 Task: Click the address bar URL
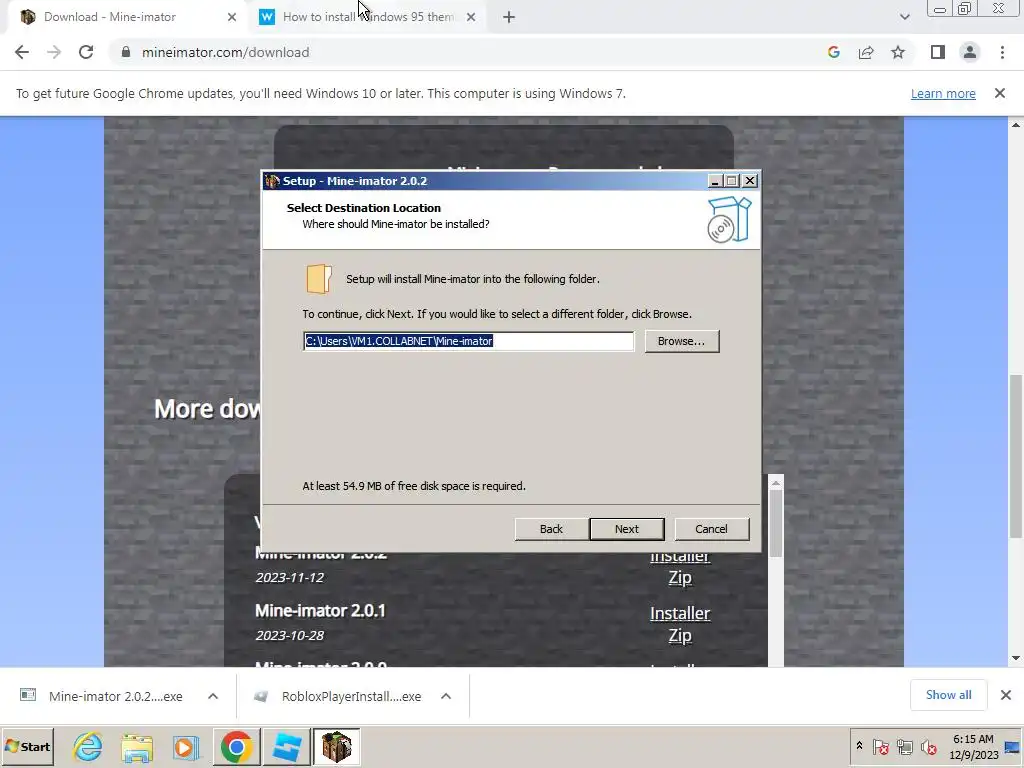(x=225, y=52)
